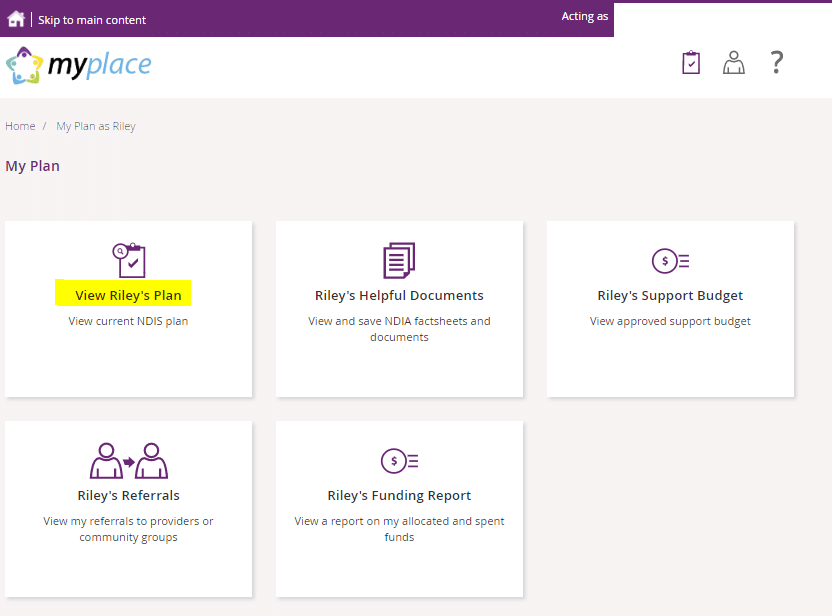Click 'View a report on my allocated' description
The image size is (832, 616).
point(399,529)
